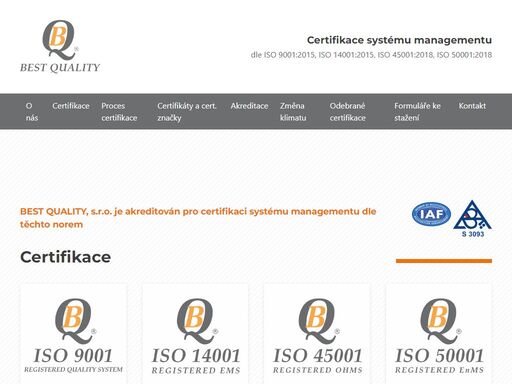Open 'Formuláře ke stažení' menu item
The height and width of the screenshot is (384, 512).
click(x=417, y=112)
